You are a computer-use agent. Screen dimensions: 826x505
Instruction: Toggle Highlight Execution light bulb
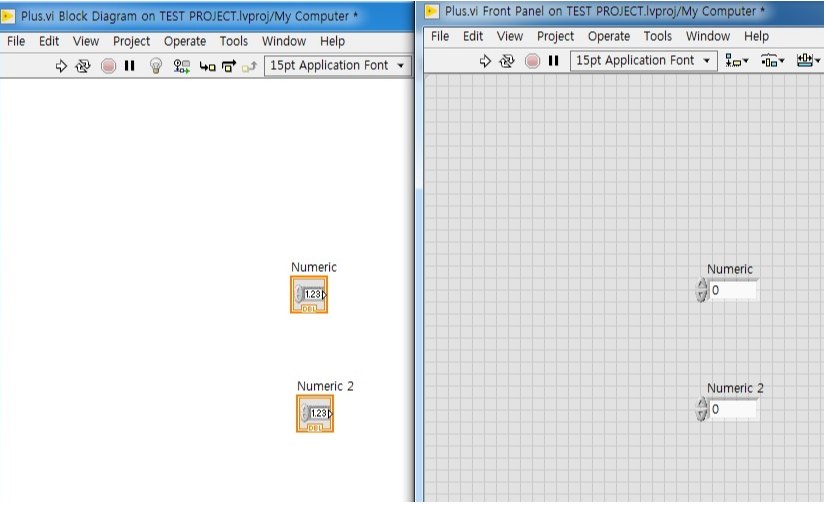pyautogui.click(x=155, y=66)
